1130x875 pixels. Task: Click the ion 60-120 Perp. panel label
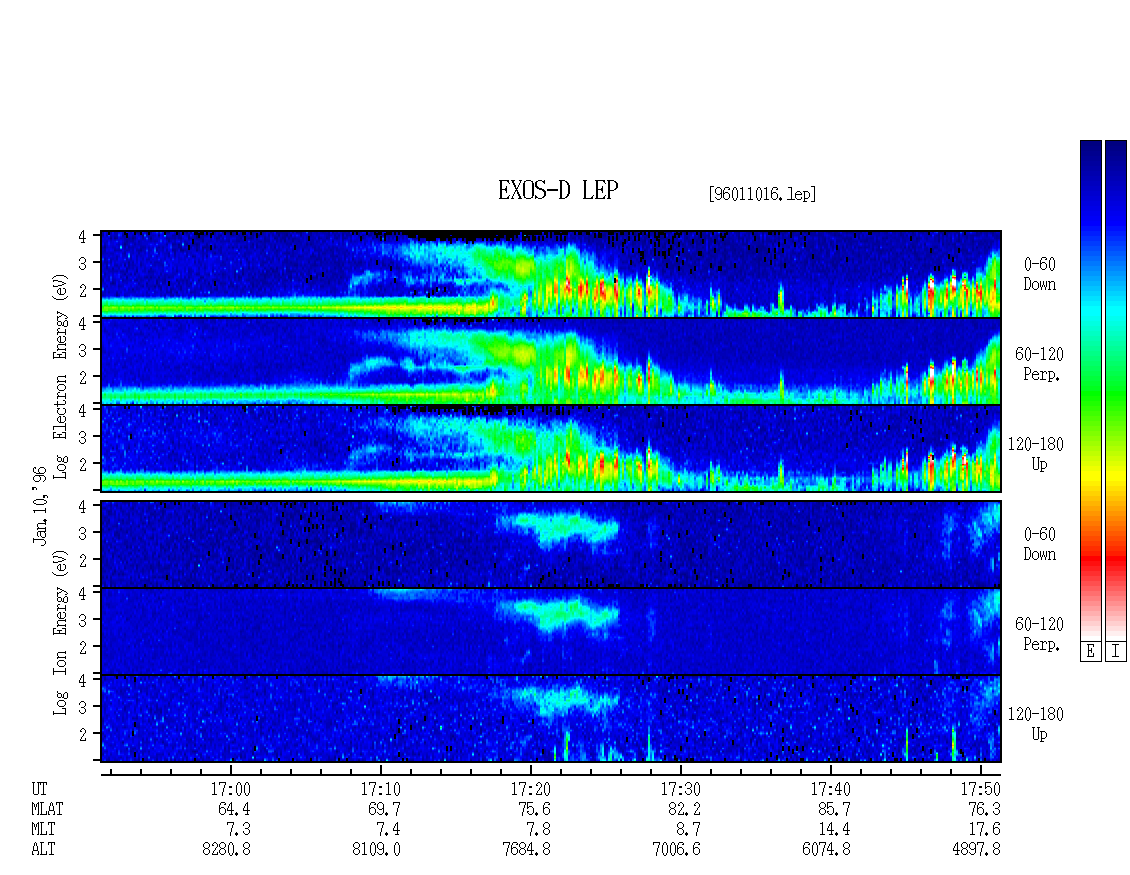click(x=1039, y=634)
